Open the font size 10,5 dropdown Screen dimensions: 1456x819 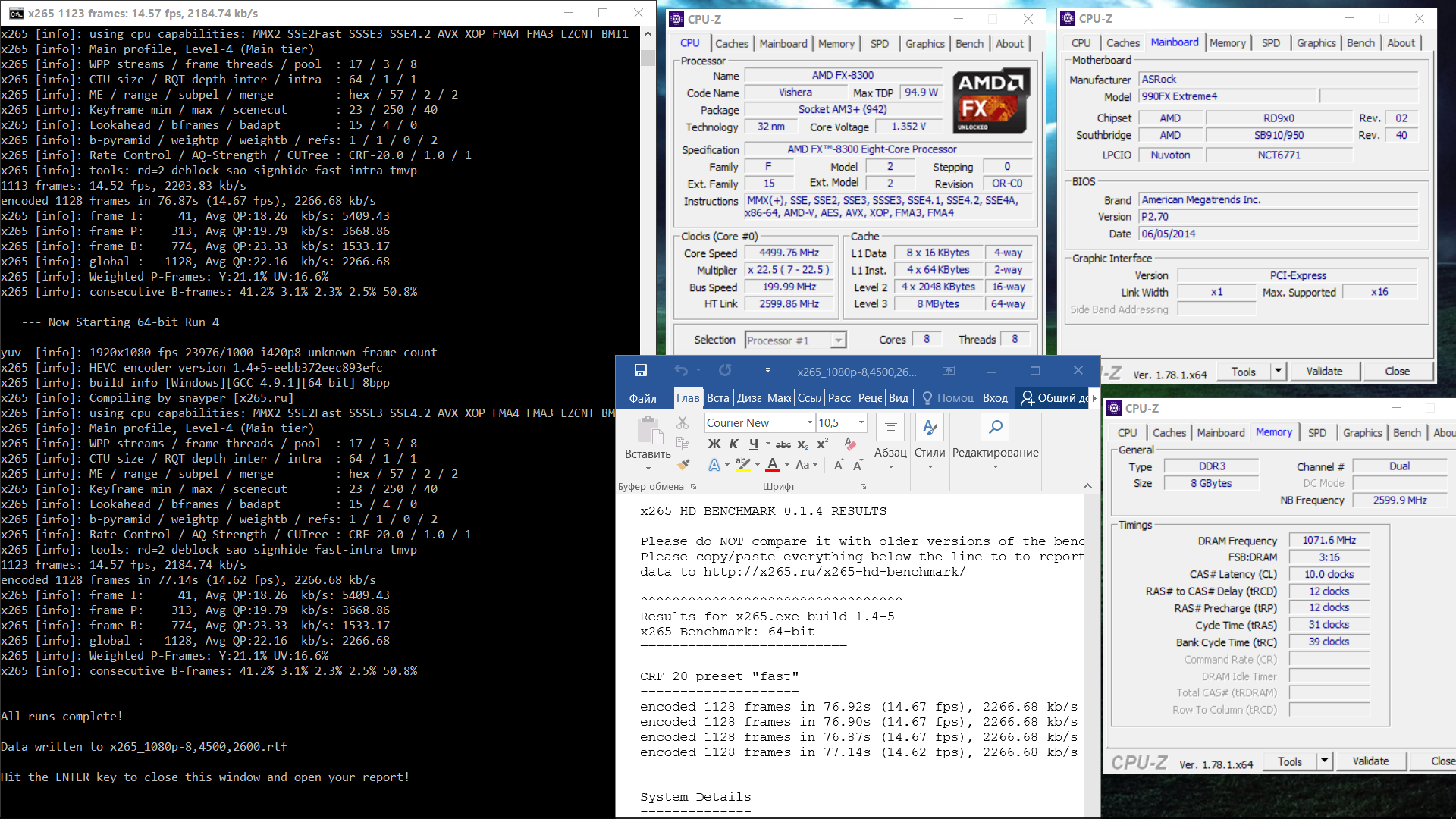(x=861, y=422)
